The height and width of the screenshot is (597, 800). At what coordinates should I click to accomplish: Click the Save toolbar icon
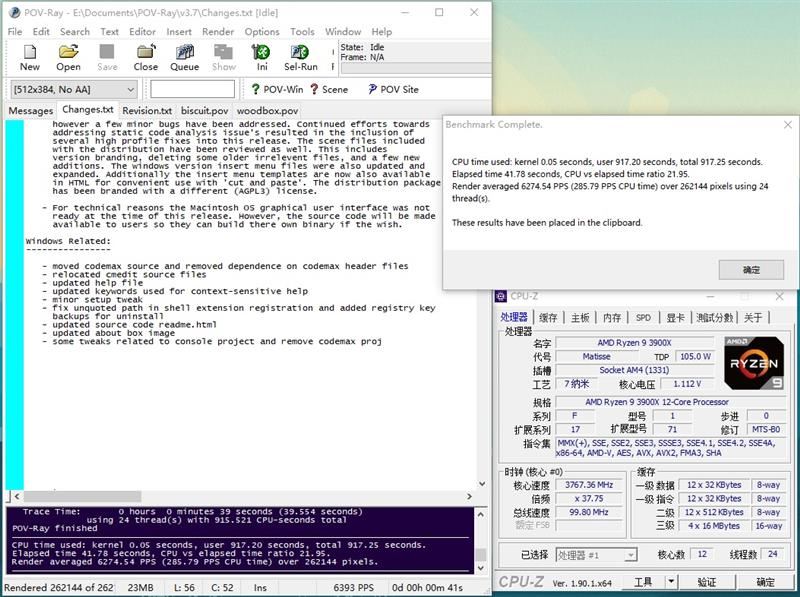(x=107, y=57)
